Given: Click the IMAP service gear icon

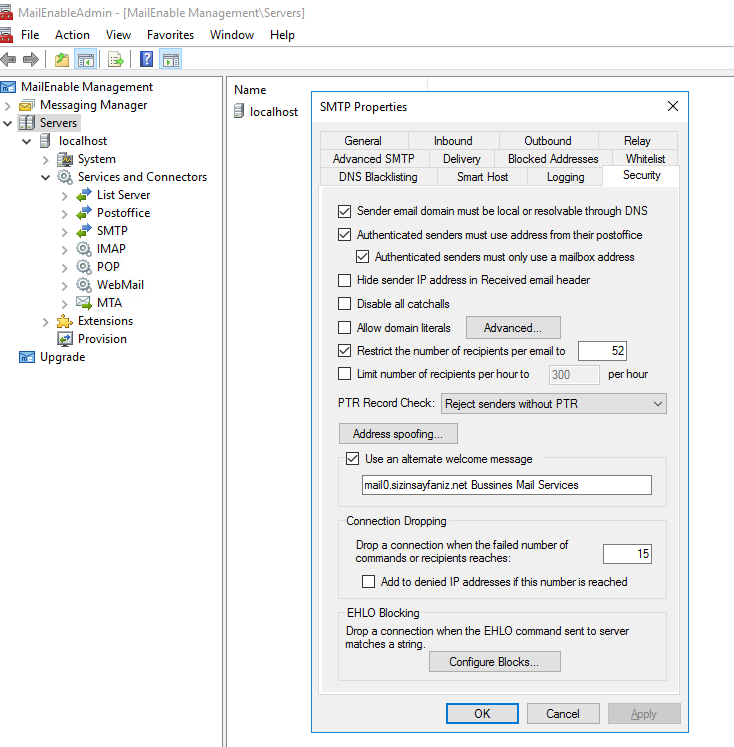Looking at the screenshot, I should click(84, 249).
